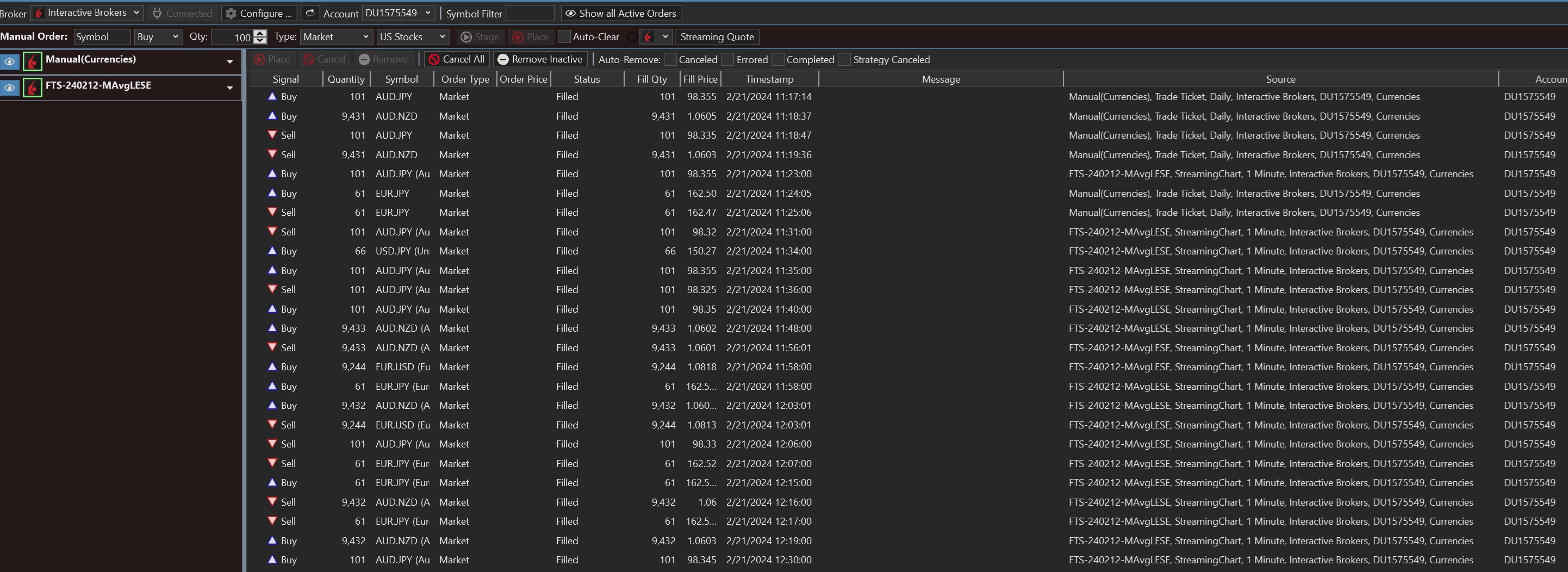Click the Streaming Quote button
The image size is (1568, 572).
pyautogui.click(x=717, y=37)
